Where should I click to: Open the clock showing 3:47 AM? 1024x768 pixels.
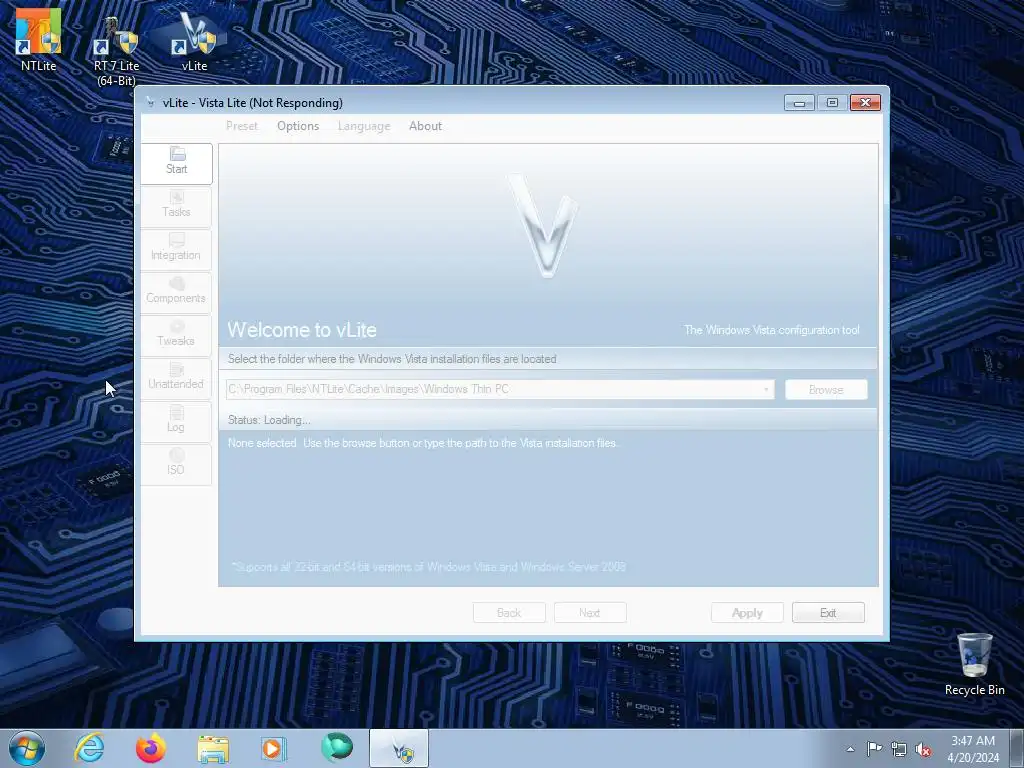click(973, 749)
